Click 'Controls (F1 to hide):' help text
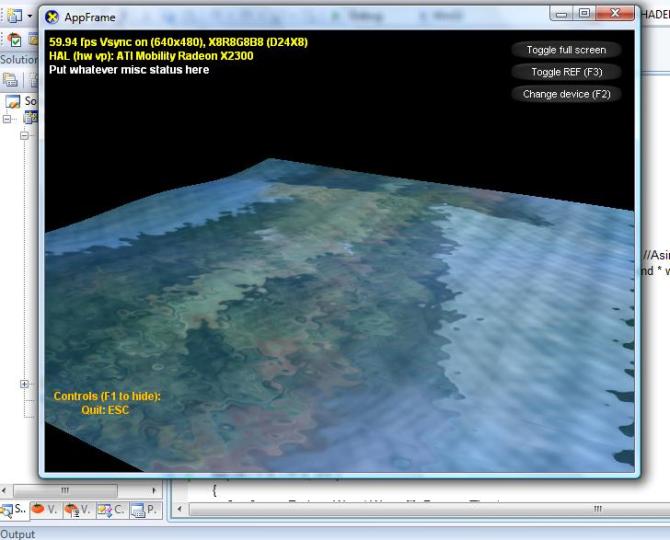Image resolution: width=670 pixels, height=540 pixels. 107,396
